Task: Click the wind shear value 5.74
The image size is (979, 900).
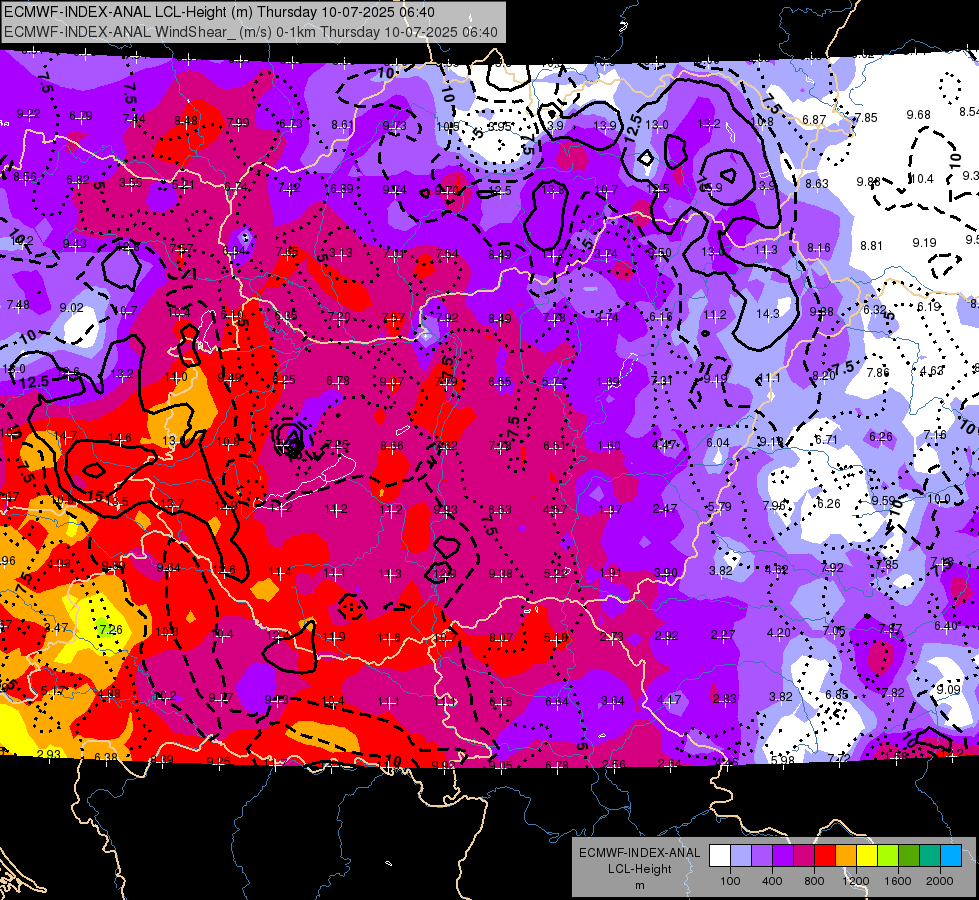Action: coord(554,382)
